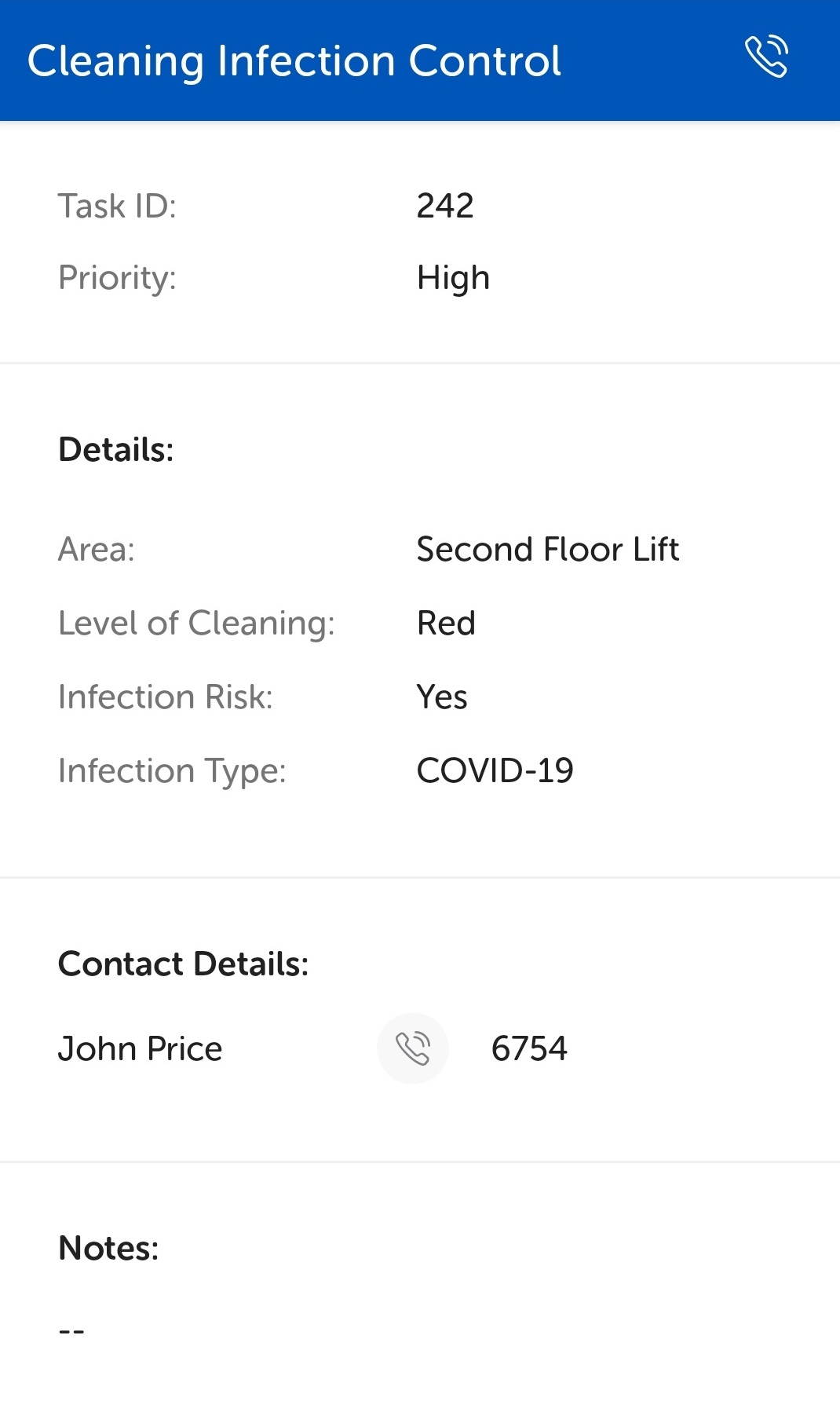Select the contact name John Price
Screen dimensions: 840x1412
pos(141,1049)
